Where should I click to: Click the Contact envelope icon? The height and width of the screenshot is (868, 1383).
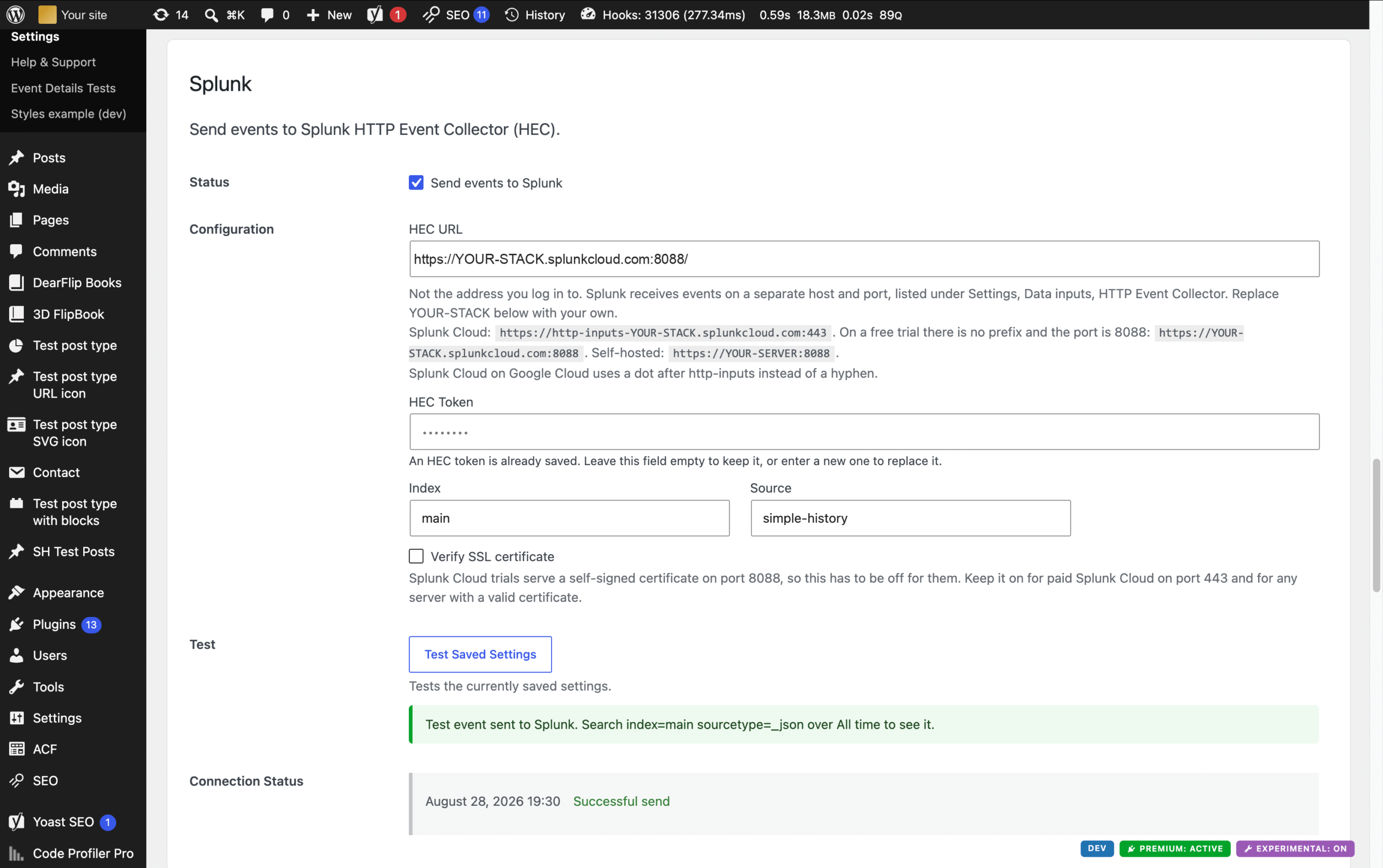point(17,472)
